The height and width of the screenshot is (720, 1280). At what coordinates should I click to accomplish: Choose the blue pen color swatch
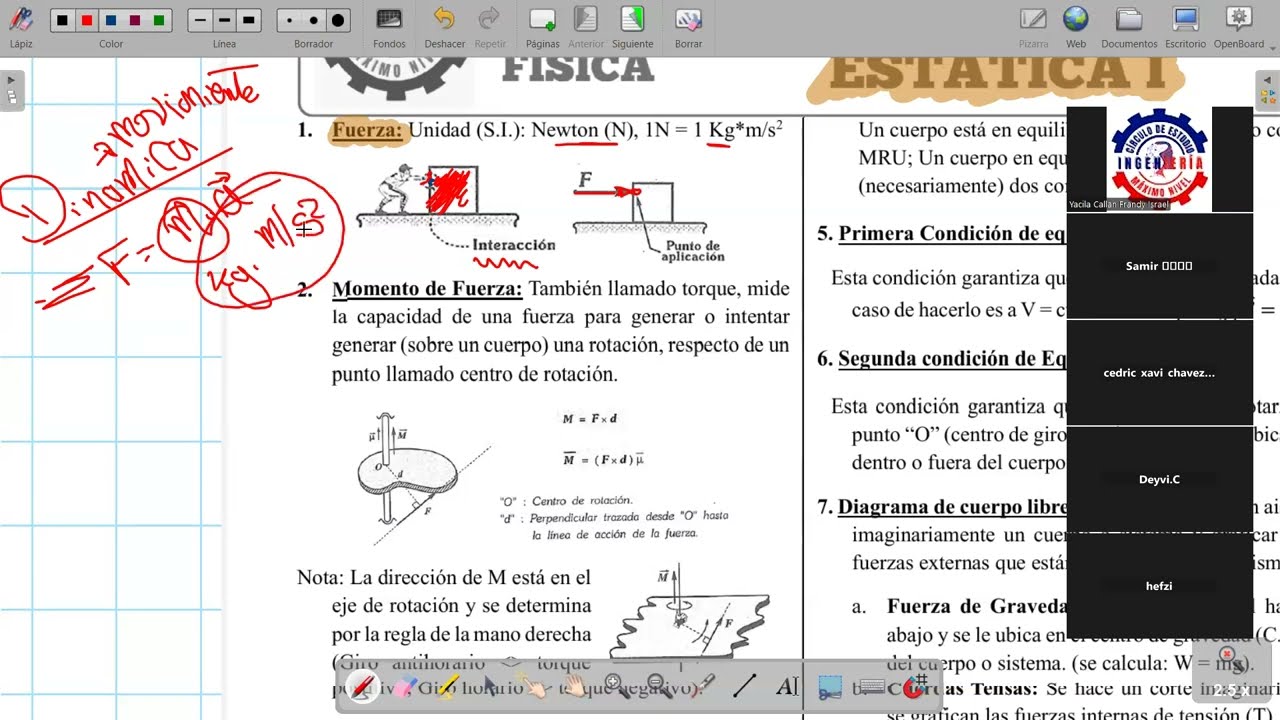pyautogui.click(x=111, y=20)
